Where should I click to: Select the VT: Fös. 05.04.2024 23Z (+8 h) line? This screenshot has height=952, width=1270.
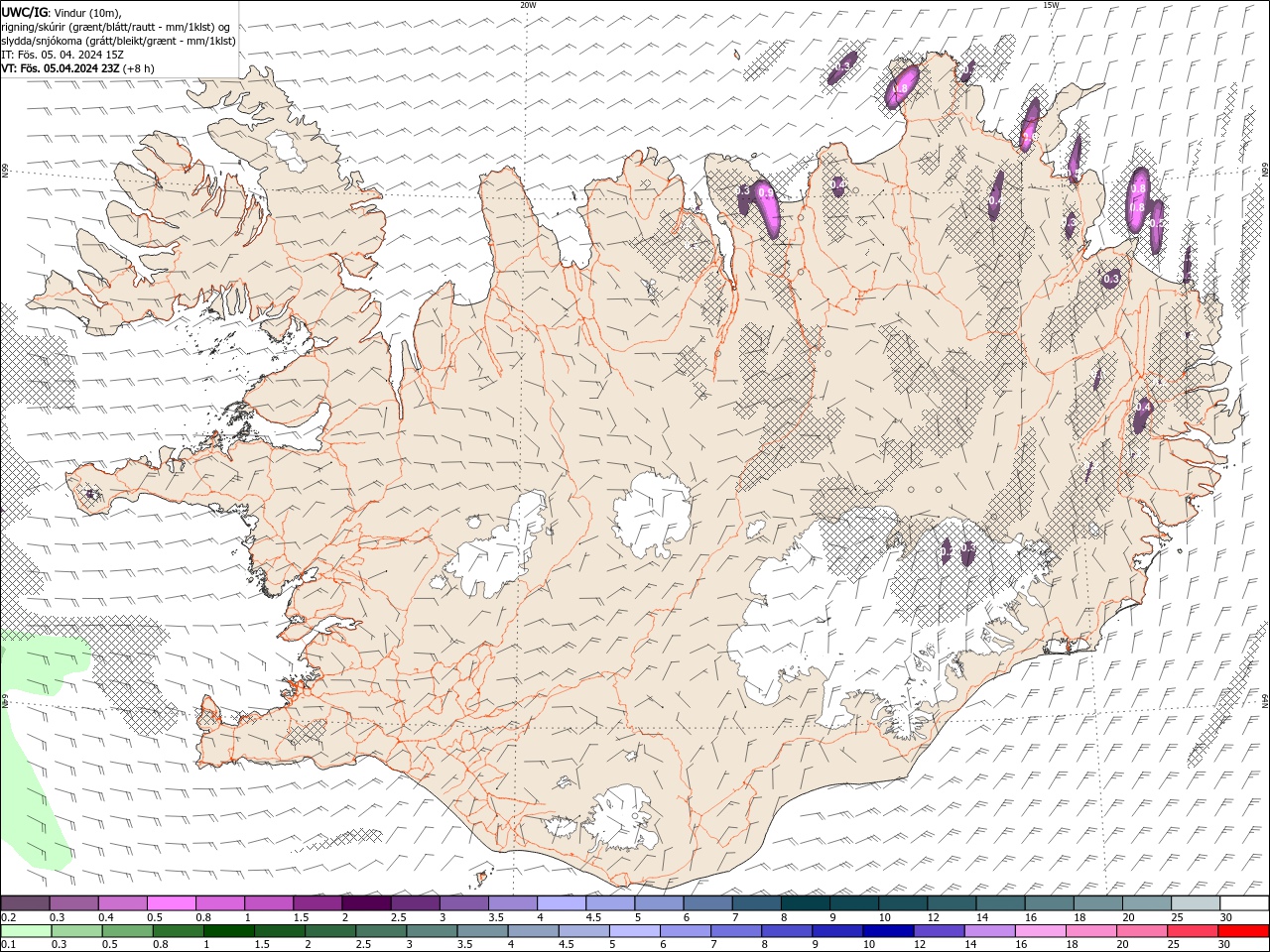click(x=77, y=68)
